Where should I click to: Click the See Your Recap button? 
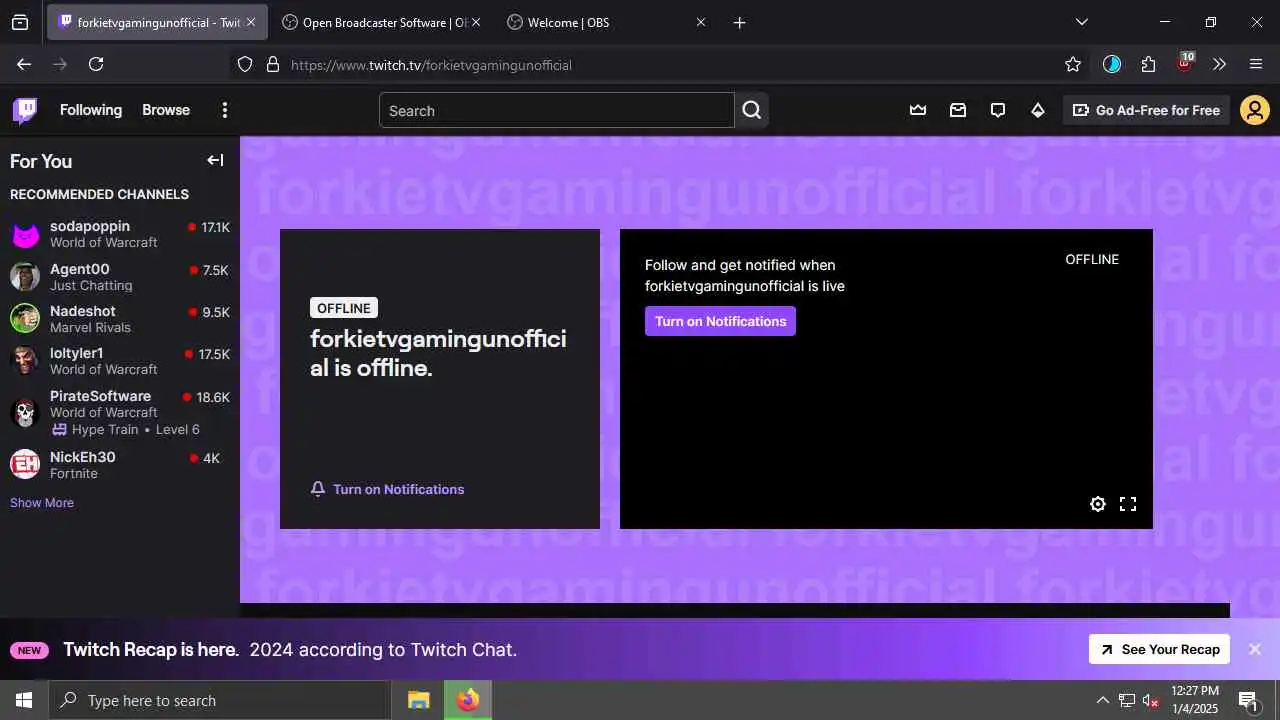(1160, 649)
